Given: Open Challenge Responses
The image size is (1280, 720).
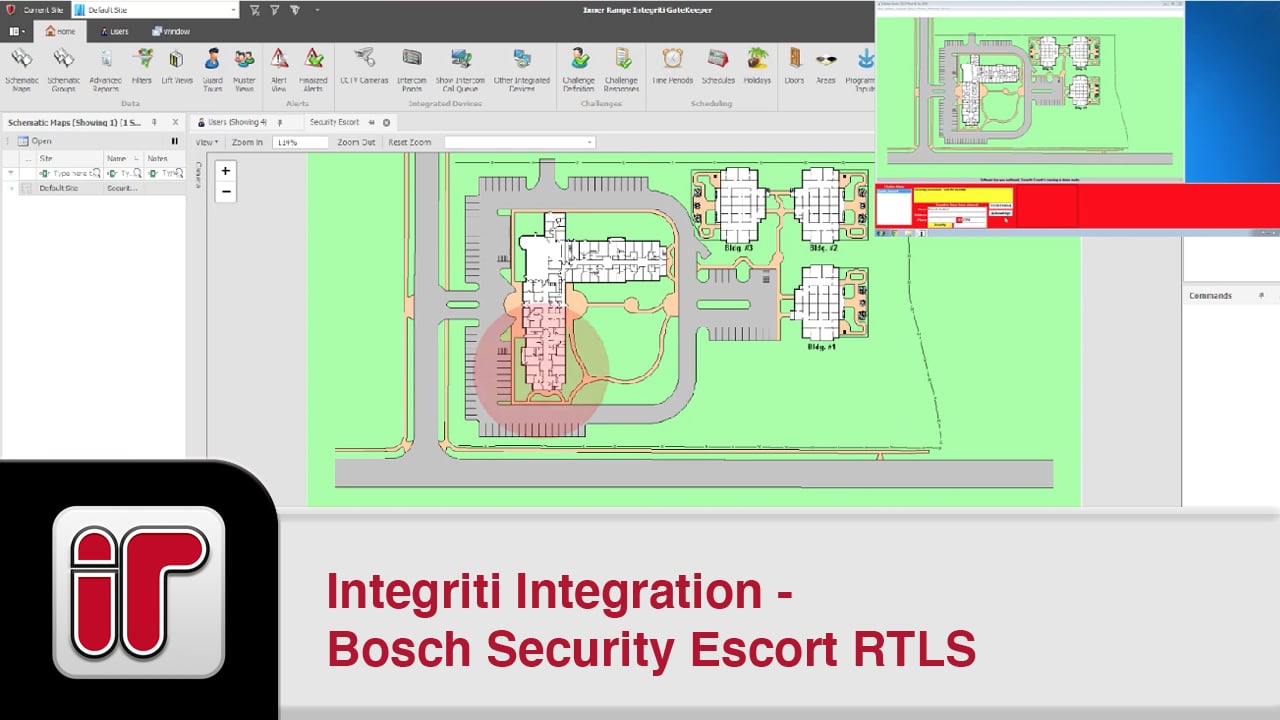Looking at the screenshot, I should [621, 69].
